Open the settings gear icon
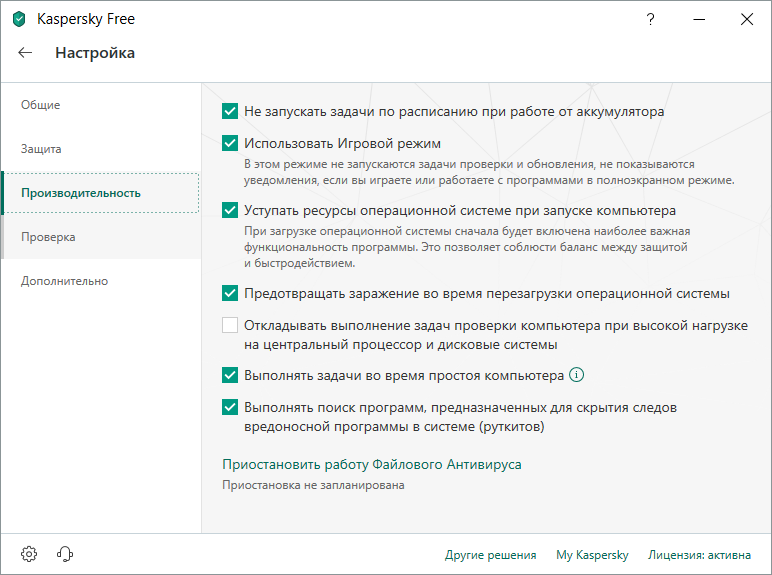This screenshot has width=772, height=575. click(x=29, y=554)
